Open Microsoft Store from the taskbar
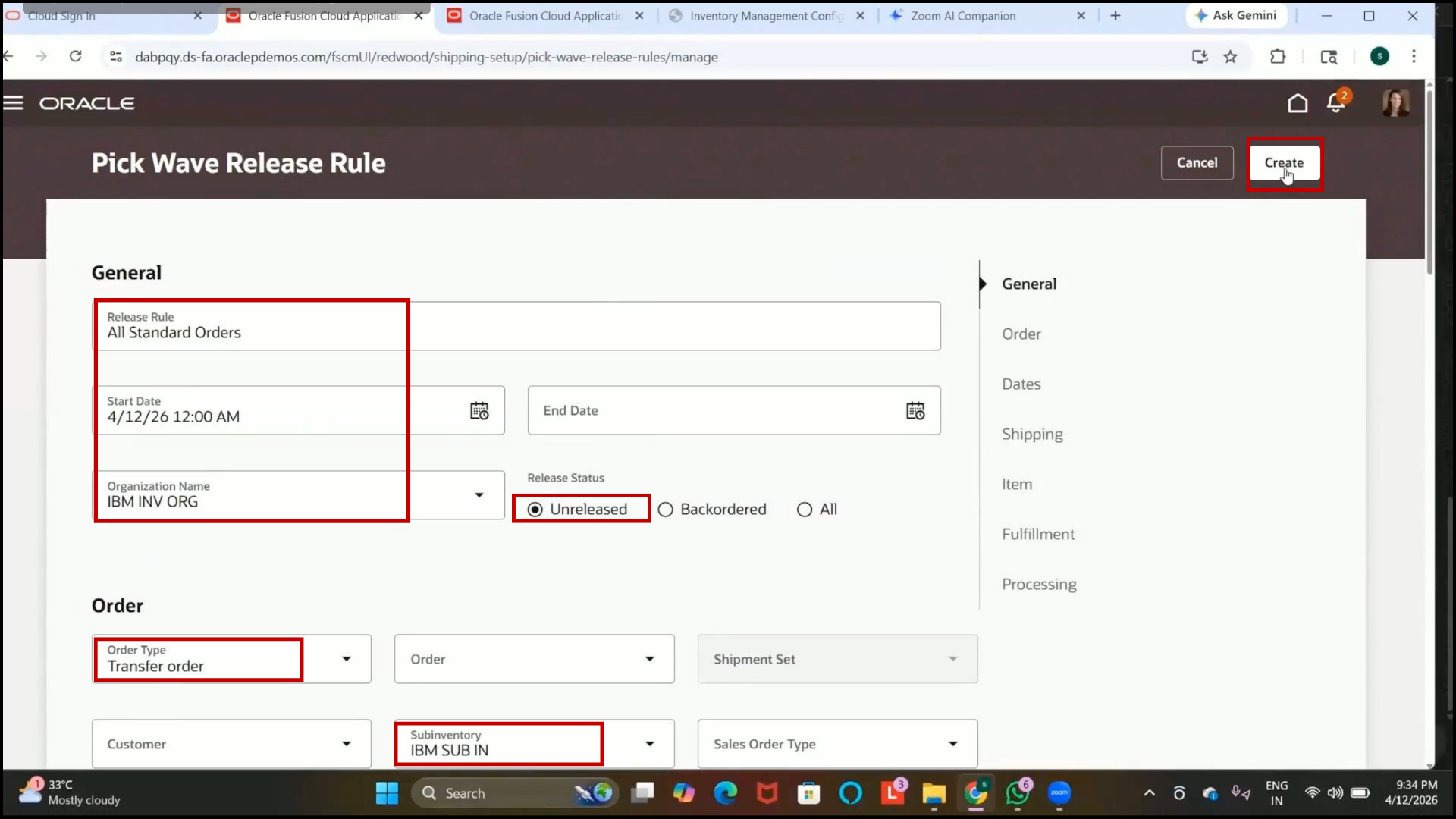 808,793
